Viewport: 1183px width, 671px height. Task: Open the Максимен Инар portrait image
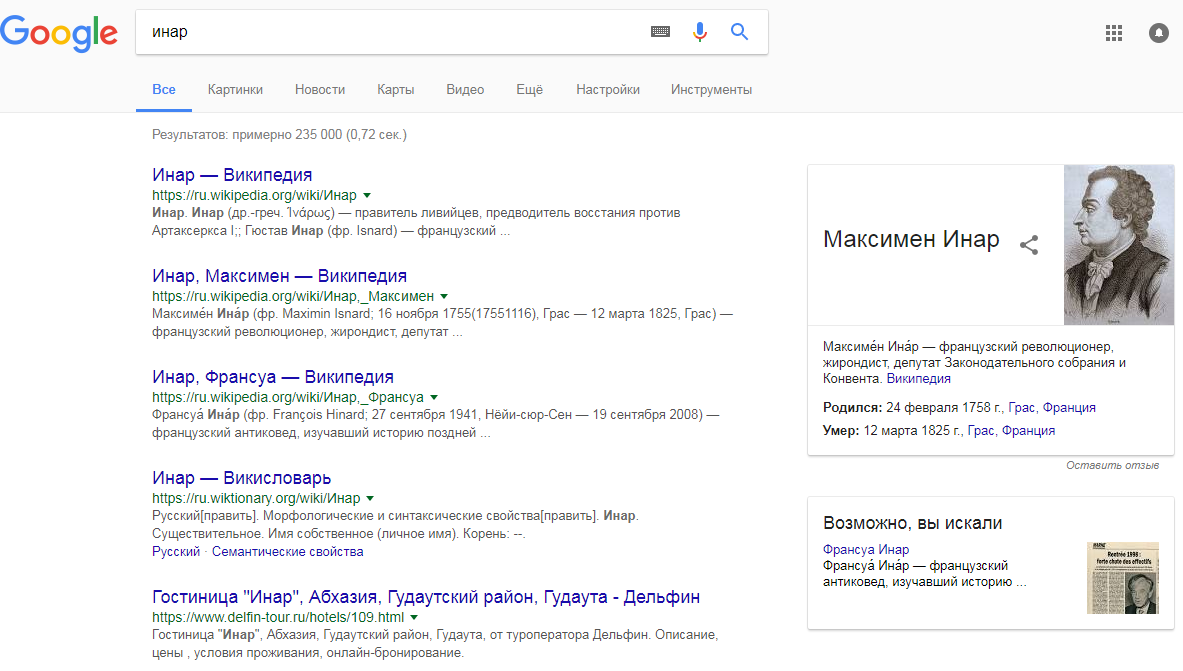coord(1119,245)
